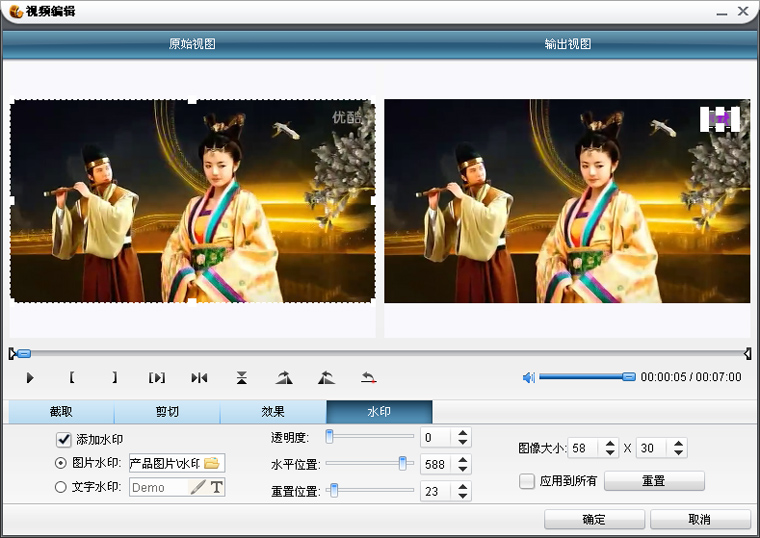Screen dimensions: 760x538
Task: Toggle the 添加水印 checkbox
Action: tap(63, 440)
